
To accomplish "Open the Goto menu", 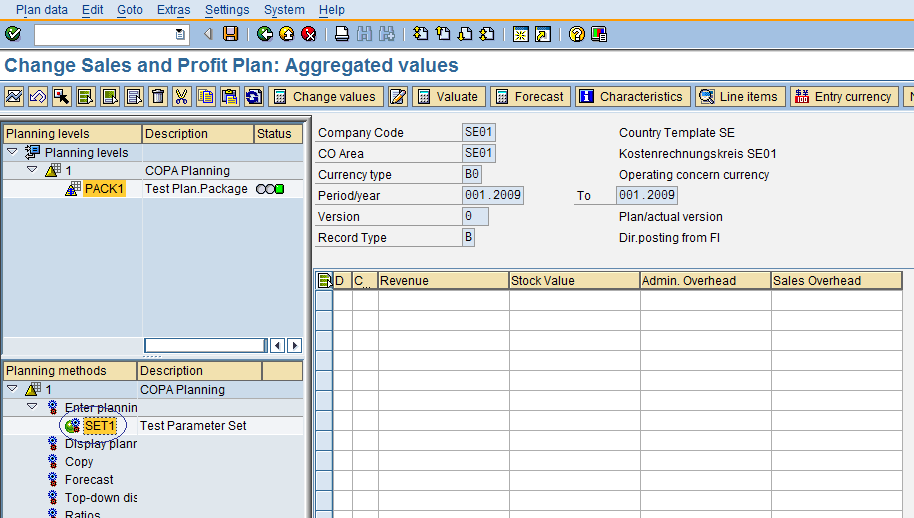I will (130, 10).
